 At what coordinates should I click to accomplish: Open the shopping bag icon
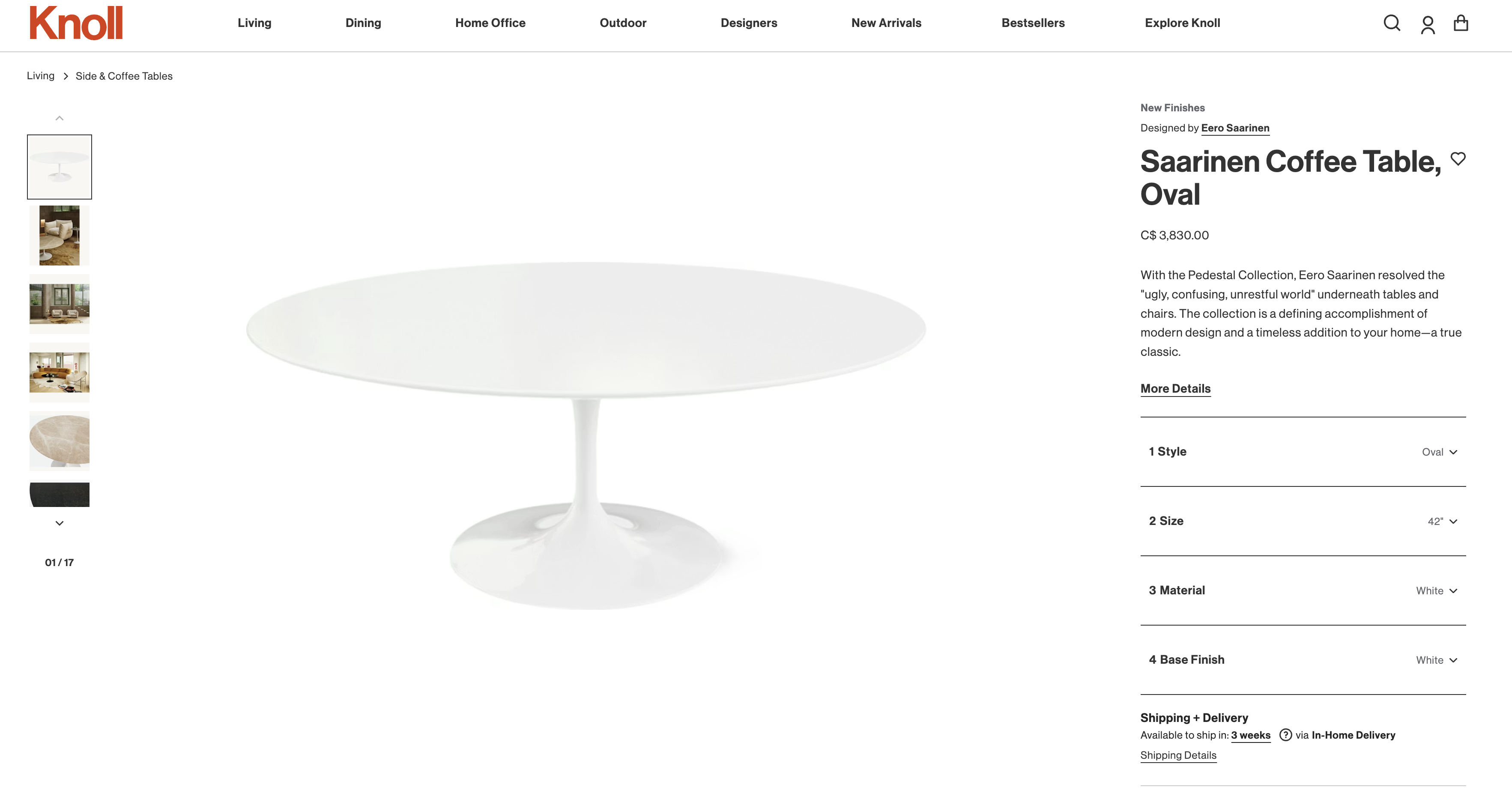pyautogui.click(x=1460, y=24)
